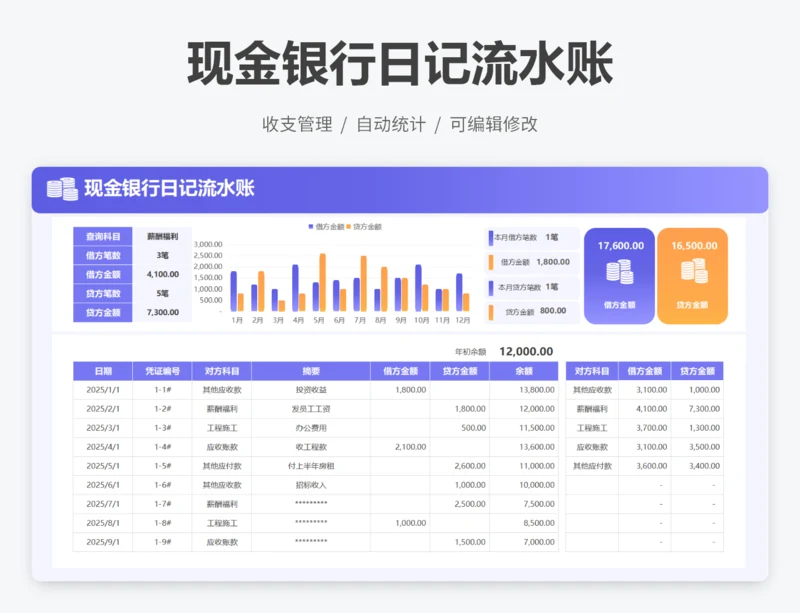Screen dimensions: 800x613
Task: Open the 工程施工 dropdown in row 2025/3/1
Action: pyautogui.click(x=222, y=428)
